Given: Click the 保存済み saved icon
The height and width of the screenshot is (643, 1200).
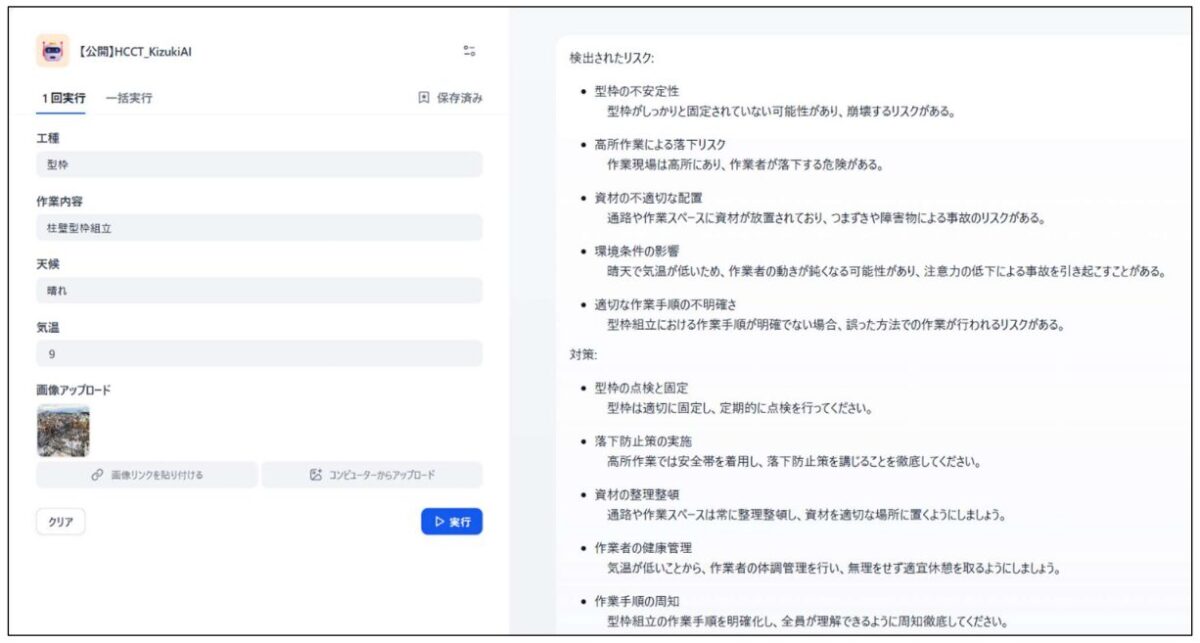Looking at the screenshot, I should point(424,98).
